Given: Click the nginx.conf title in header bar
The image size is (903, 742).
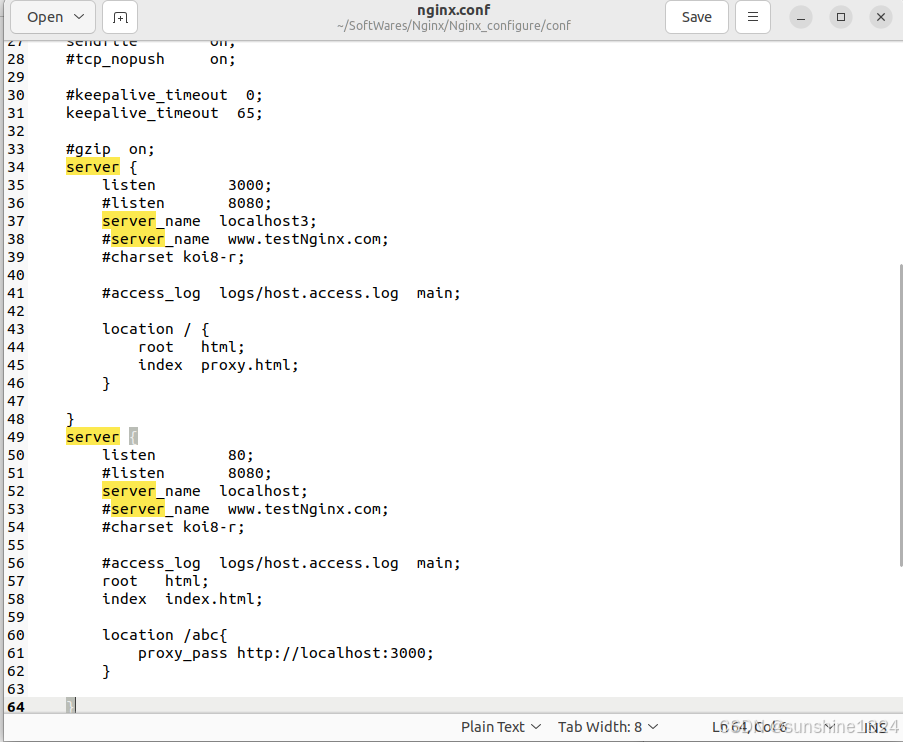Looking at the screenshot, I should point(454,10).
